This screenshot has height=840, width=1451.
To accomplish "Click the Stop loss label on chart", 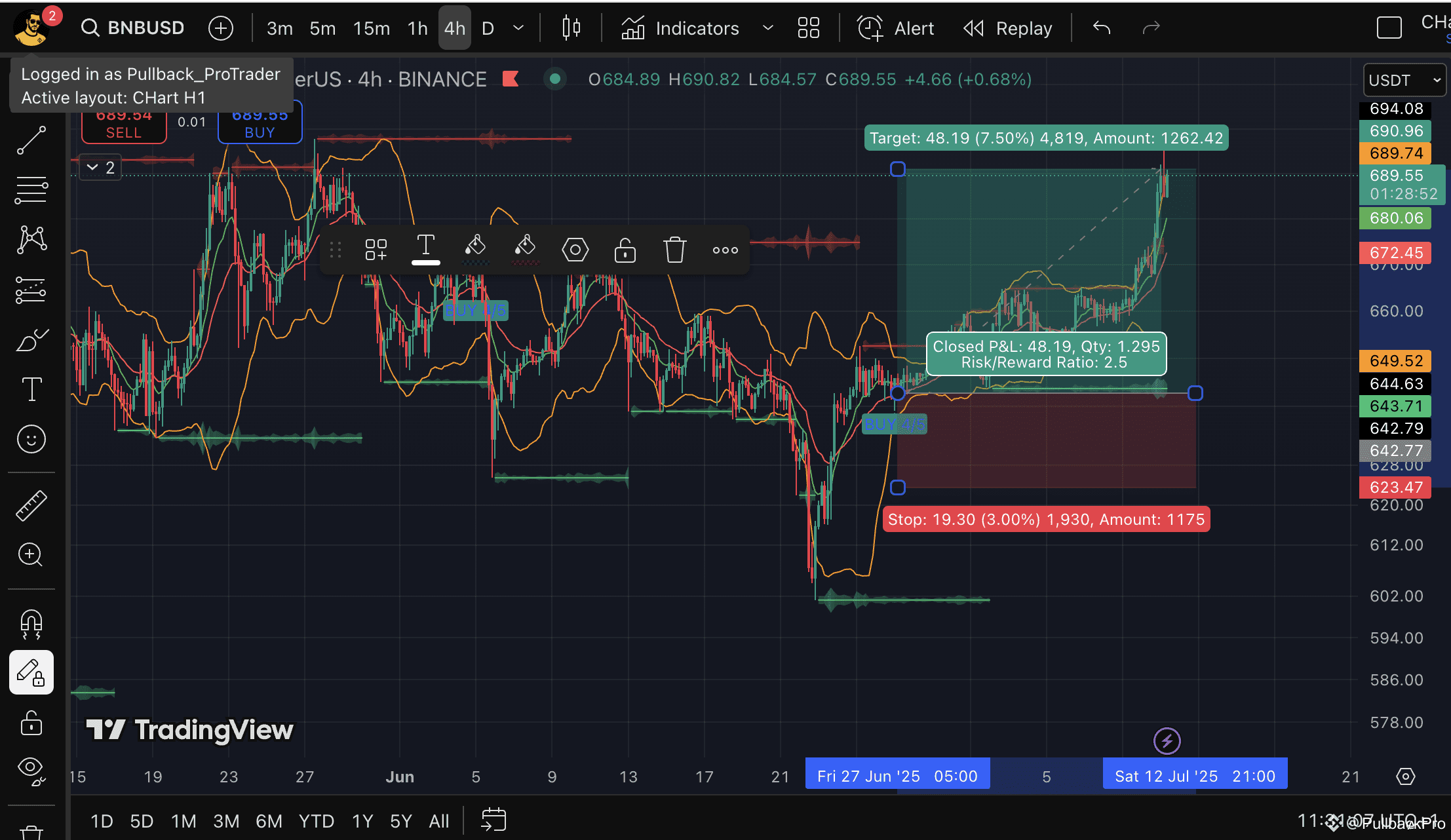I will pyautogui.click(x=1046, y=520).
